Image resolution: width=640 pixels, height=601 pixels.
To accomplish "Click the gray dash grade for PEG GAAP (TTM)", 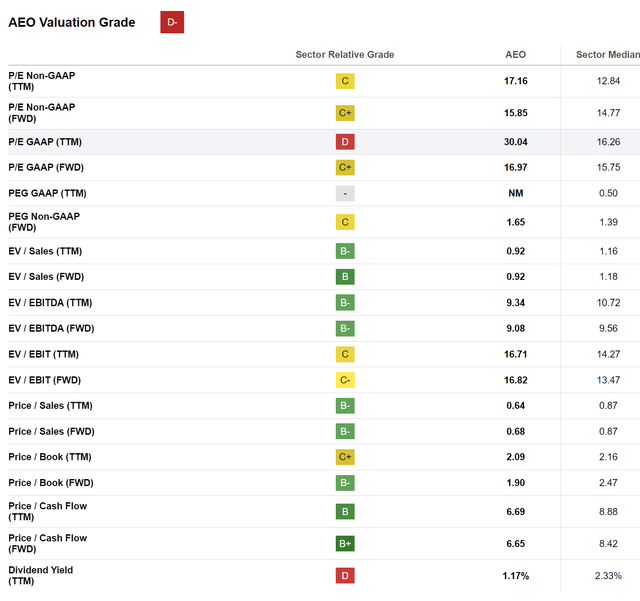I will pyautogui.click(x=345, y=193).
